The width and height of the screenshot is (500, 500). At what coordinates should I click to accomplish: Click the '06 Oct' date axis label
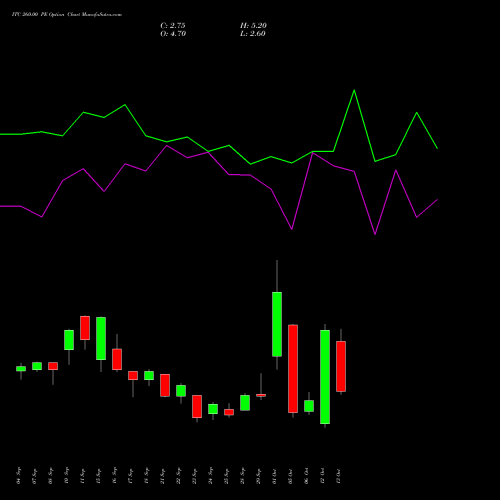click(307, 476)
